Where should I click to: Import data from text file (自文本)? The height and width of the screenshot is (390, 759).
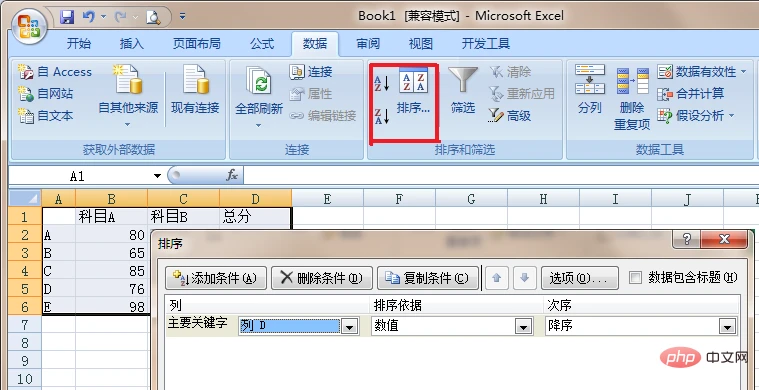(x=46, y=116)
